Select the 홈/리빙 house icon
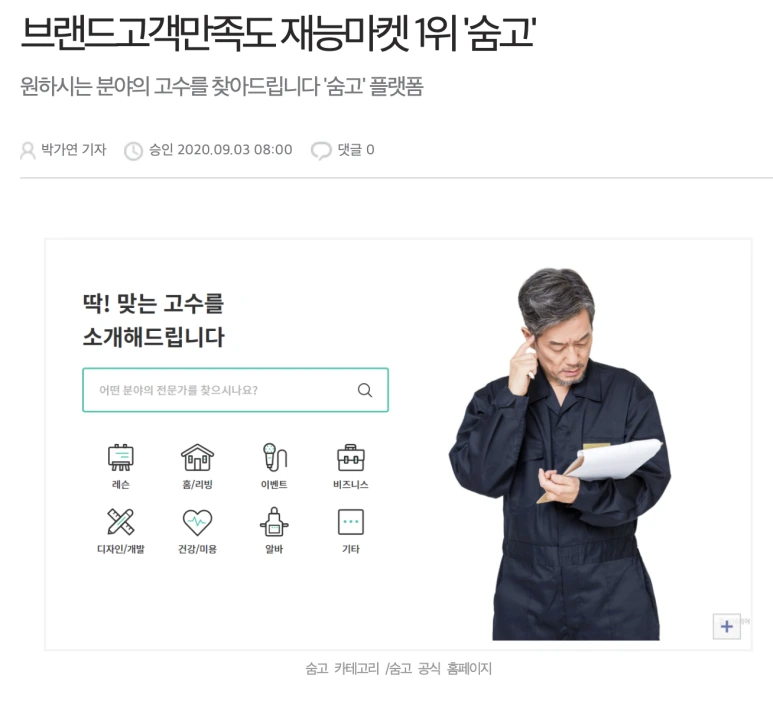 pos(197,457)
